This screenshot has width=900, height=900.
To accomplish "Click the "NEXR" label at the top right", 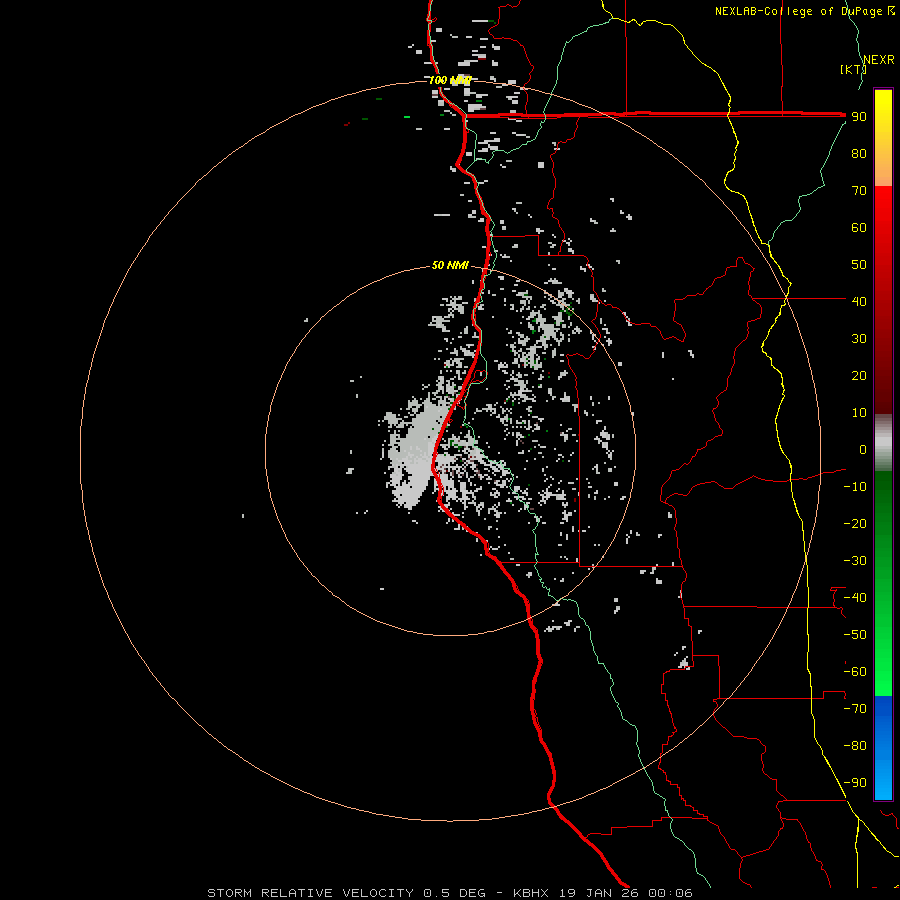I will pyautogui.click(x=879, y=60).
